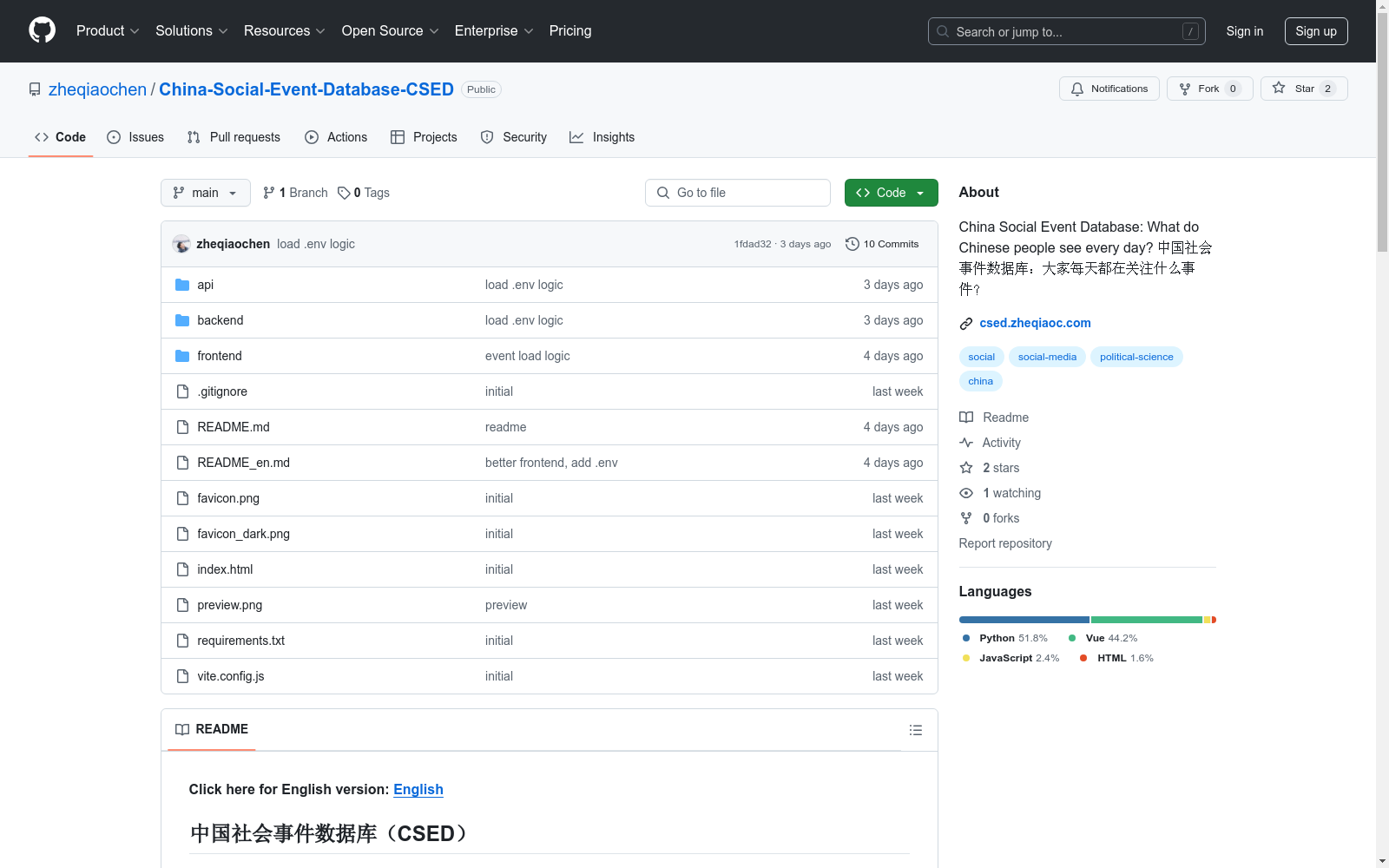The height and width of the screenshot is (868, 1389).
Task: Click the magnifier icon in Go to file
Action: 663,193
